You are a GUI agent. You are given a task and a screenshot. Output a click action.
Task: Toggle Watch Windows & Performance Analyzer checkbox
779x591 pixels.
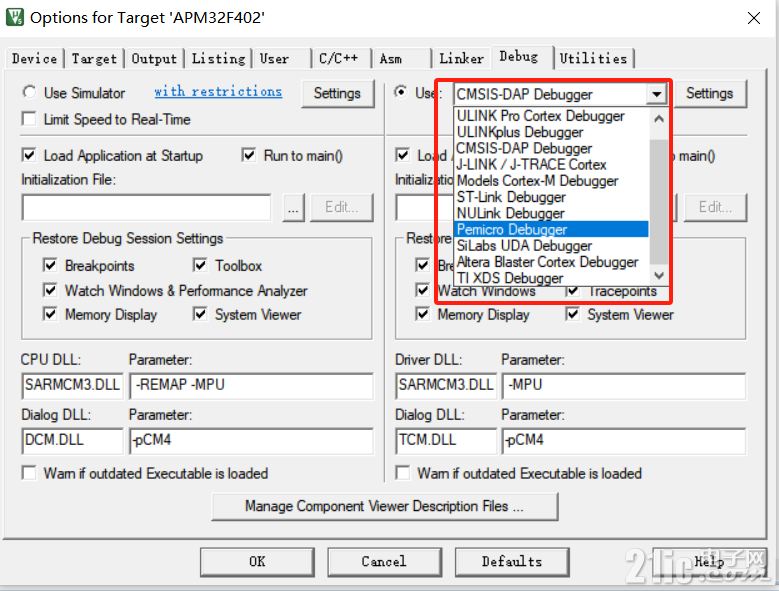pos(50,290)
